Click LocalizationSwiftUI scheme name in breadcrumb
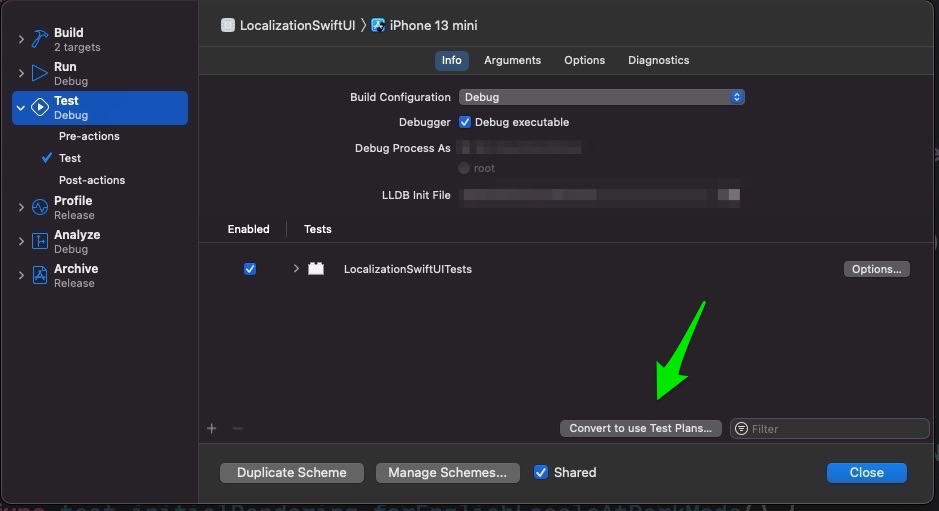The height and width of the screenshot is (511, 939). (297, 25)
